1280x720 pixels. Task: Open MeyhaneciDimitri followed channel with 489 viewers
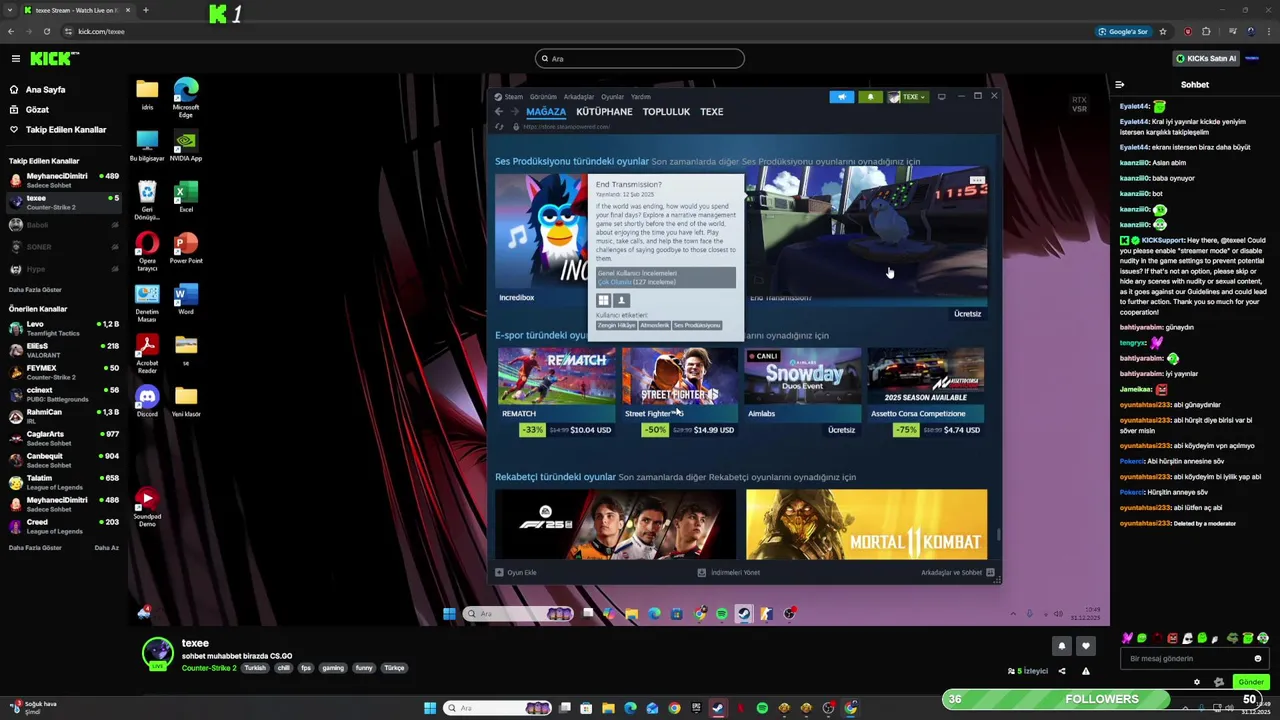coord(64,180)
